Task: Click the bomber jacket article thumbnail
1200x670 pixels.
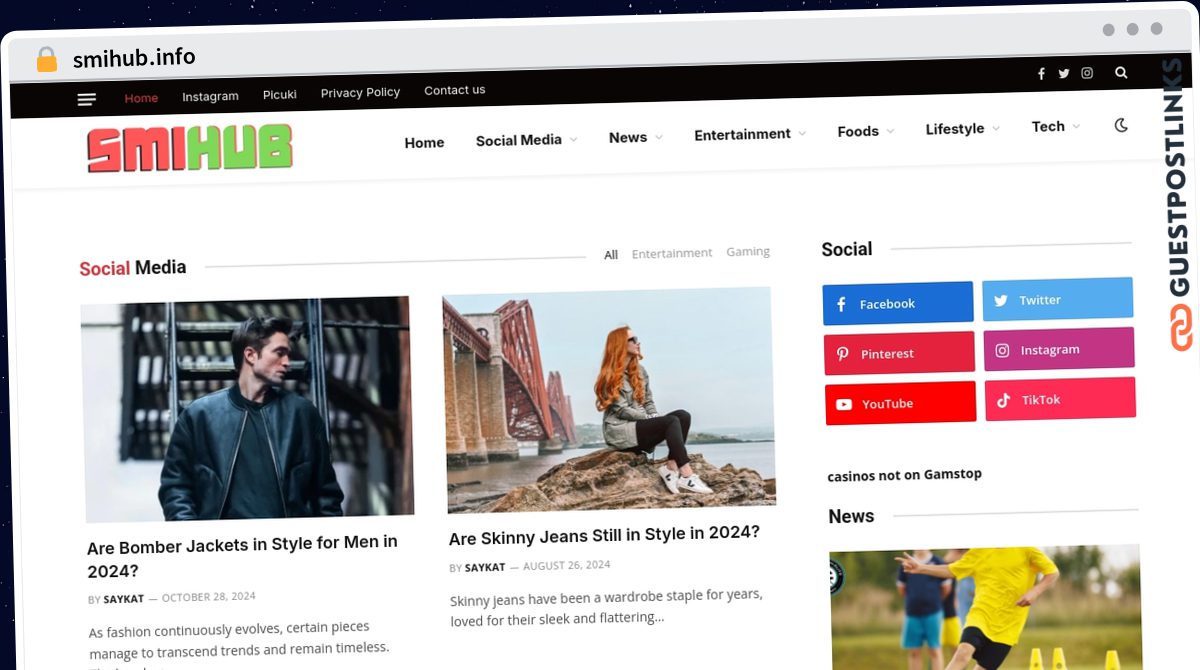Action: 247,408
